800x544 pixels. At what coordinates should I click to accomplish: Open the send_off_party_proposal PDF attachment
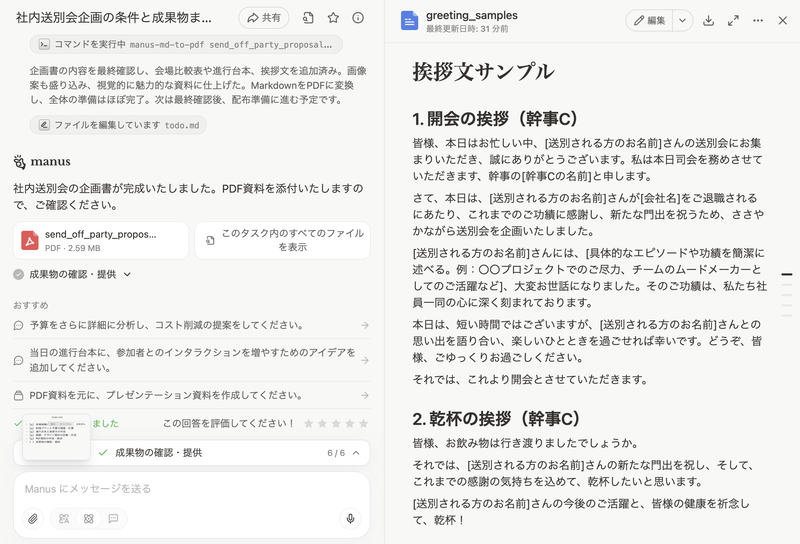pos(100,240)
